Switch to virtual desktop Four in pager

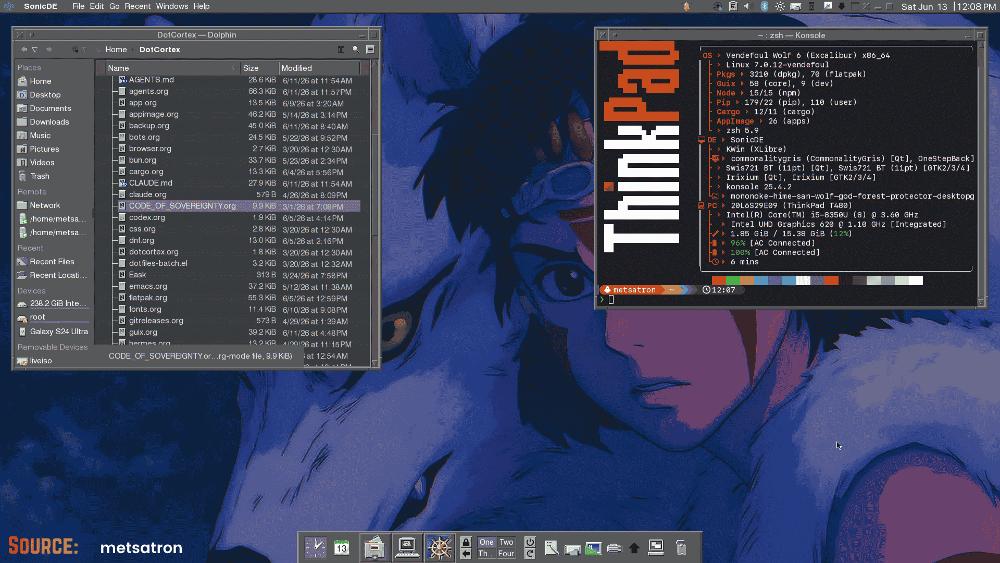[506, 553]
